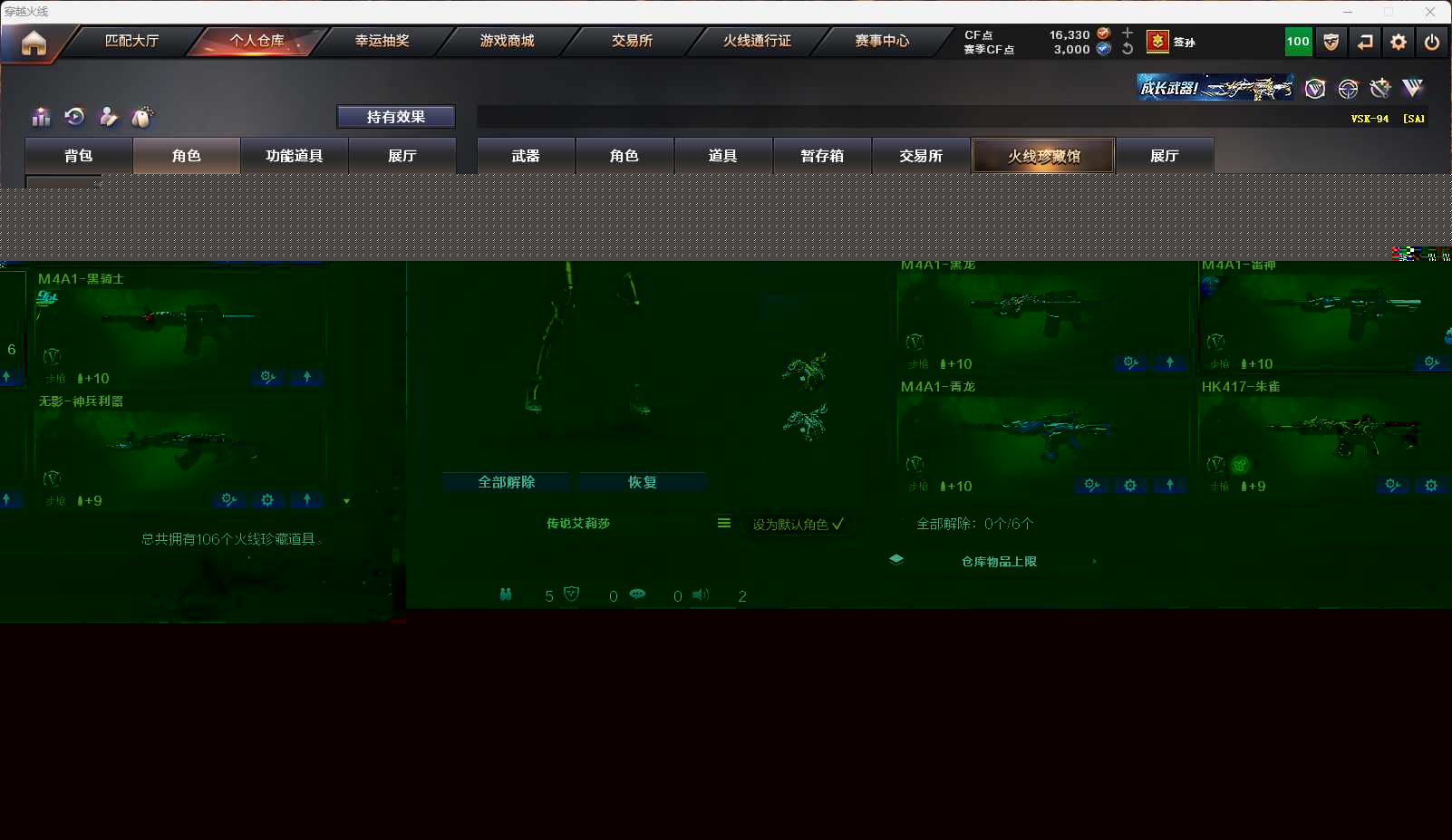Open the 幸运抽奖 tab
Screen dimensions: 1452x840
point(382,41)
